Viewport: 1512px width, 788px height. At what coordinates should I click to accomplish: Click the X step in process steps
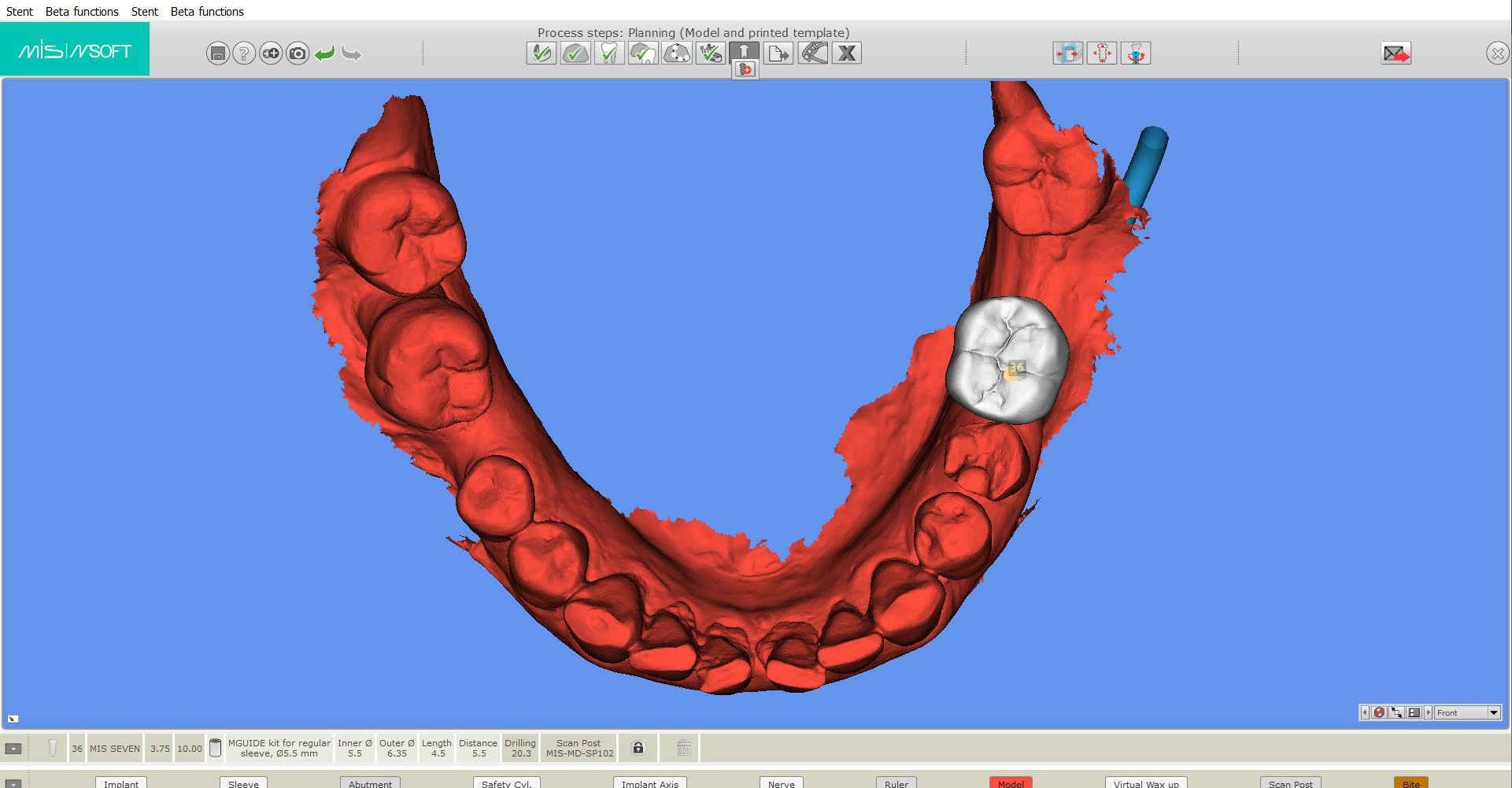click(x=847, y=53)
